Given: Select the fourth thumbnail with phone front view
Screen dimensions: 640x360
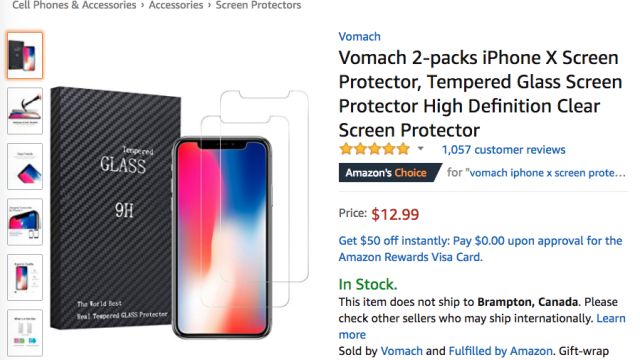Looking at the screenshot, I should pyautogui.click(x=25, y=222).
